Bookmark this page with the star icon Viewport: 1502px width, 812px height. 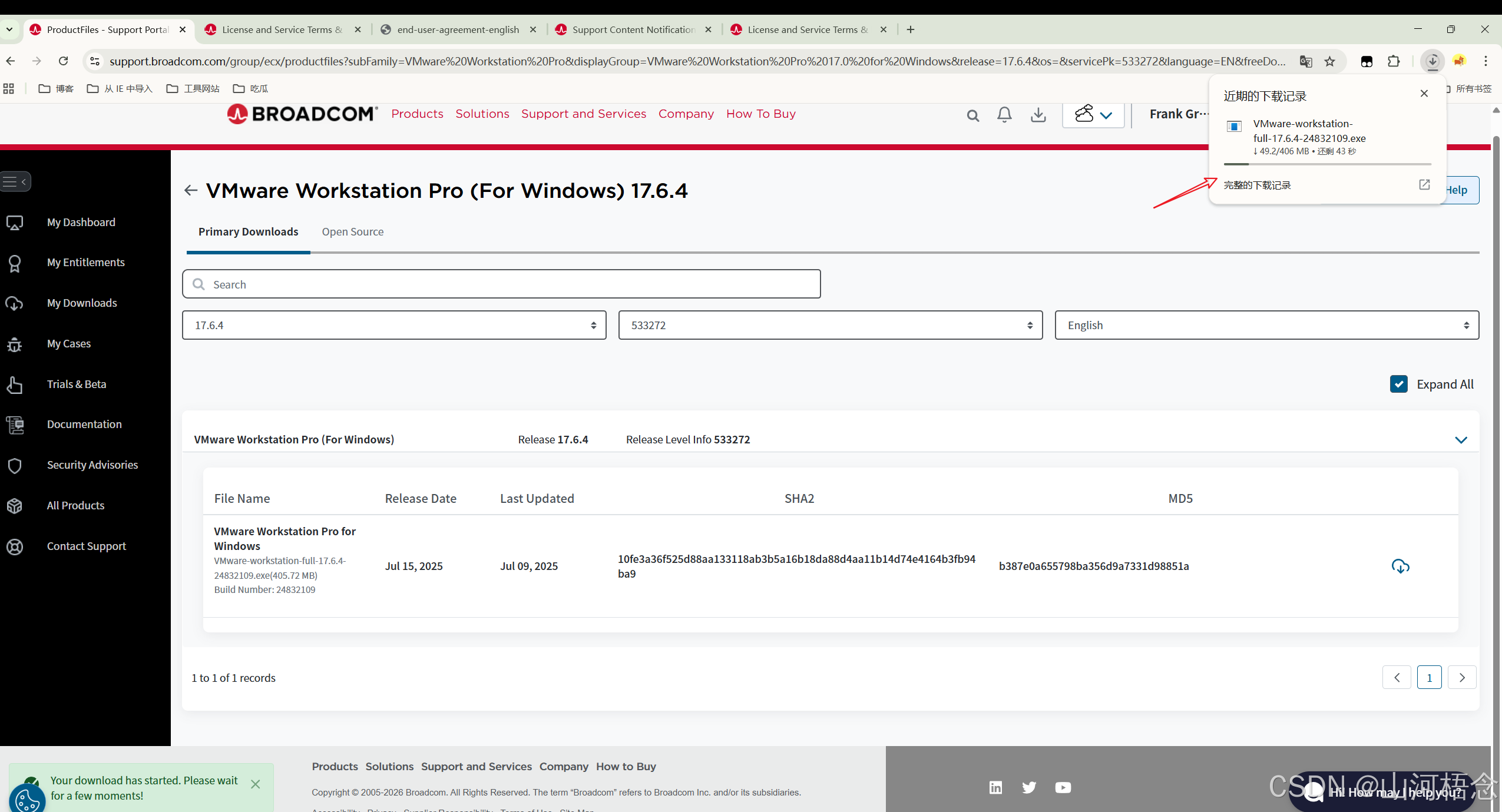coord(1330,61)
